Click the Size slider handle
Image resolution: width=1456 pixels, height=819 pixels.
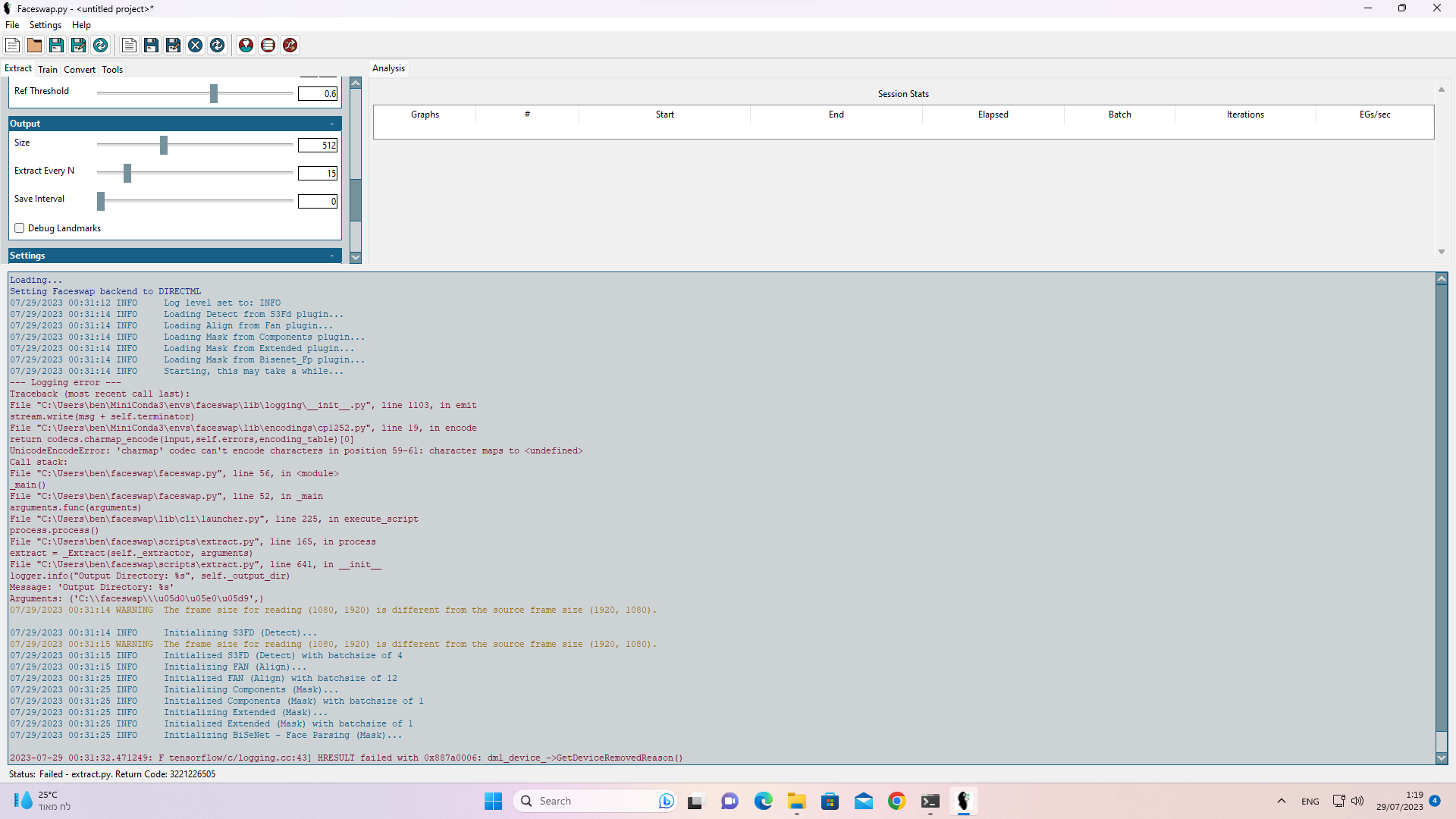(164, 145)
